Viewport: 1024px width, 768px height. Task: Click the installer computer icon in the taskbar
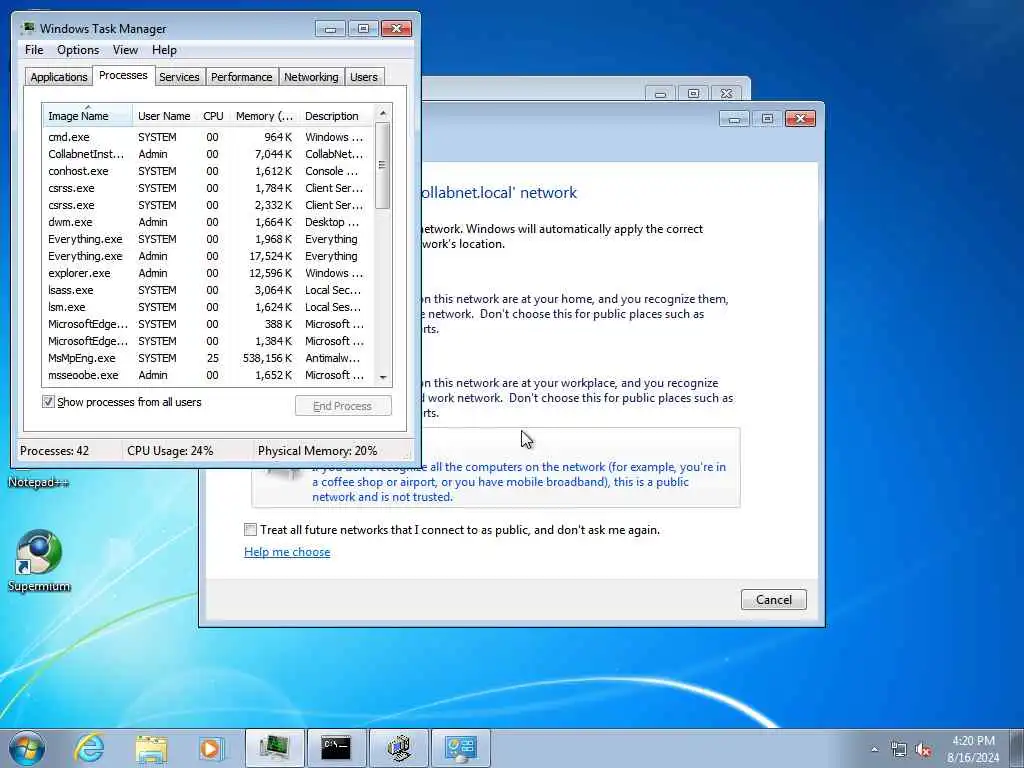[x=398, y=748]
